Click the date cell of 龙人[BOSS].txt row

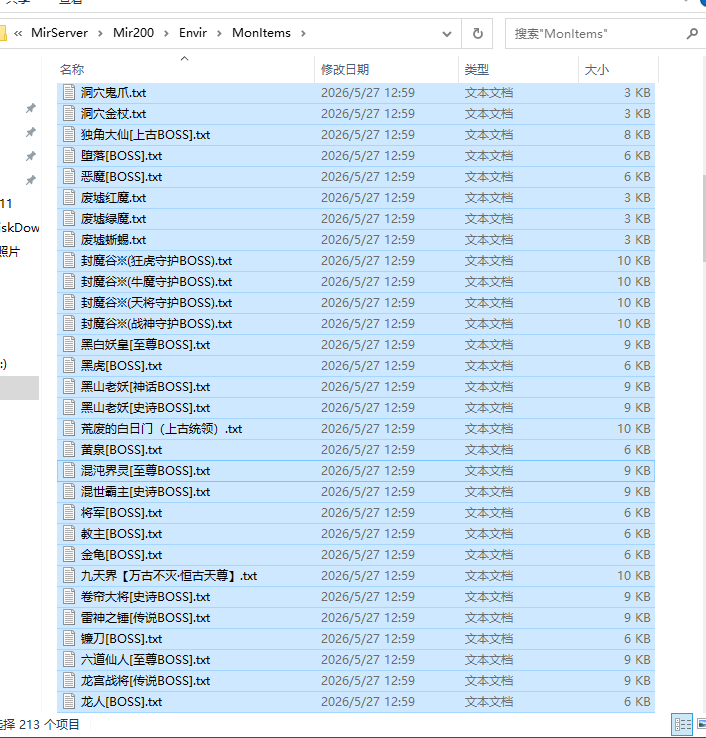(x=368, y=702)
